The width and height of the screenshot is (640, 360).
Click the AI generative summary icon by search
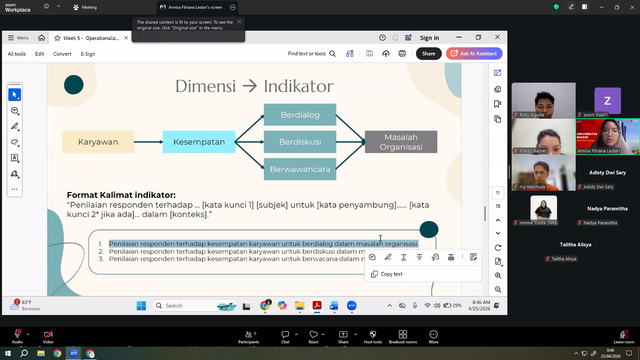[350, 54]
